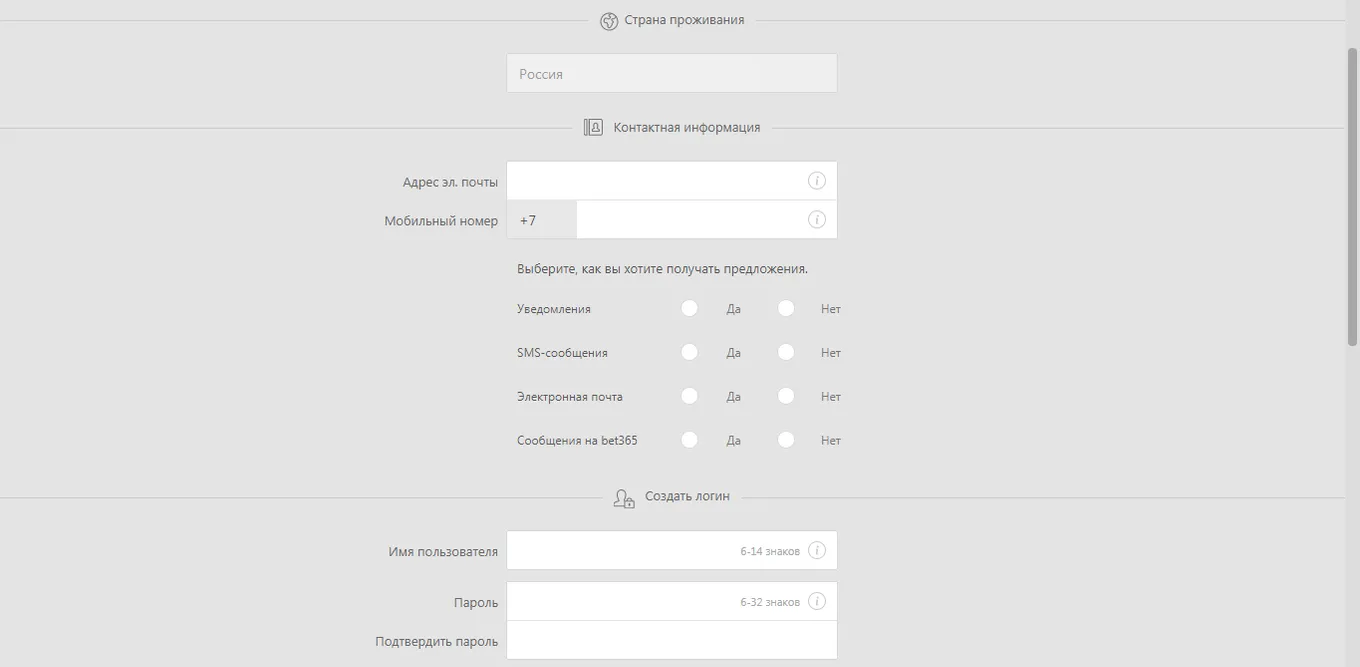The image size is (1360, 667).
Task: Select Нет for Сообщения на bet365
Action: pyautogui.click(x=786, y=439)
